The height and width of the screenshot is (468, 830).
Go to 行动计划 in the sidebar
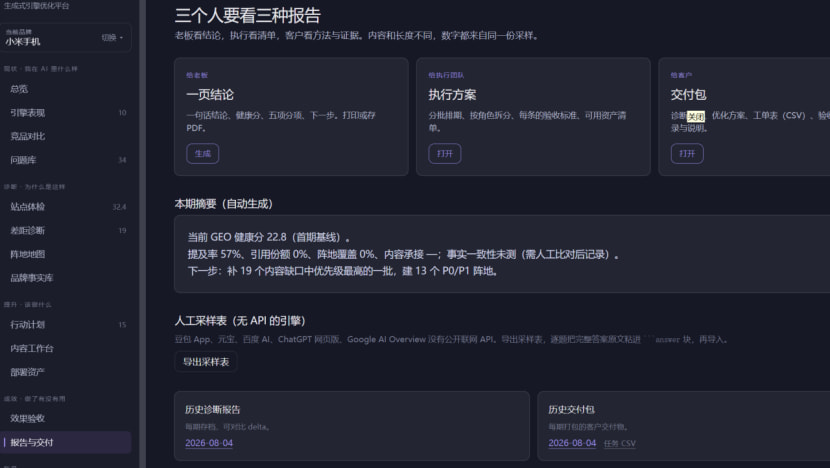pos(66,325)
